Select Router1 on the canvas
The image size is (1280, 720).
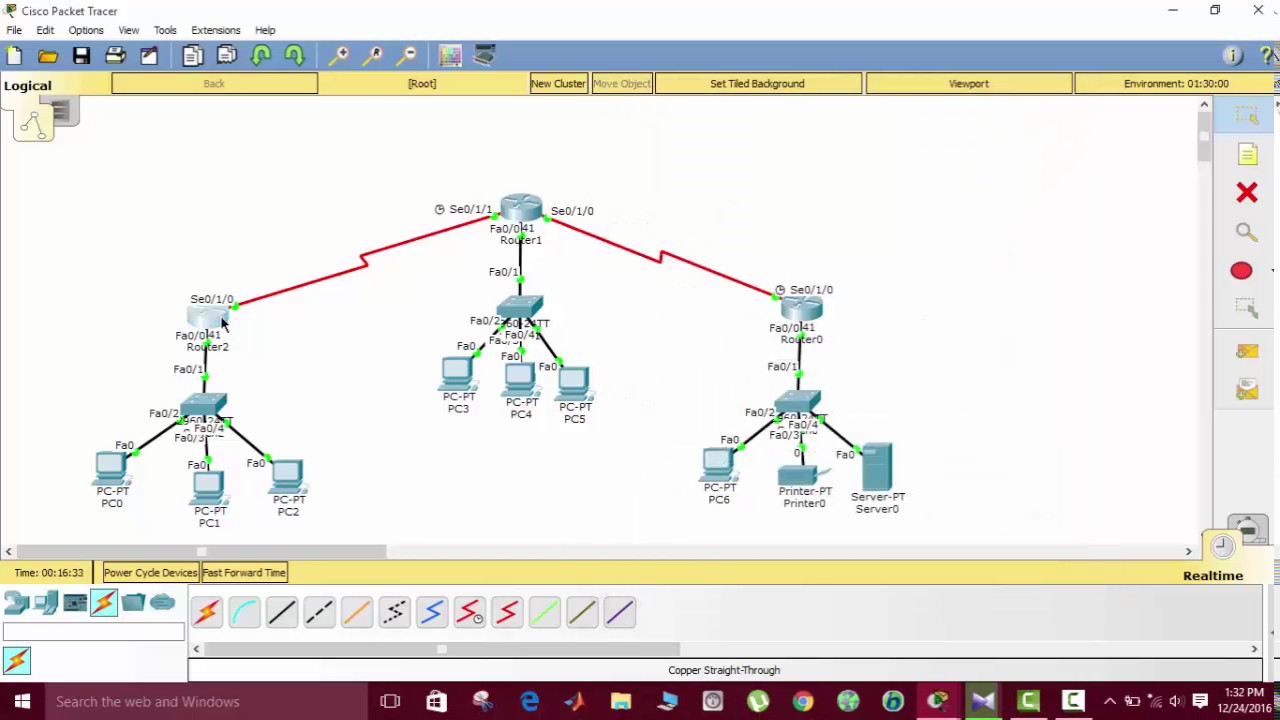pos(521,208)
